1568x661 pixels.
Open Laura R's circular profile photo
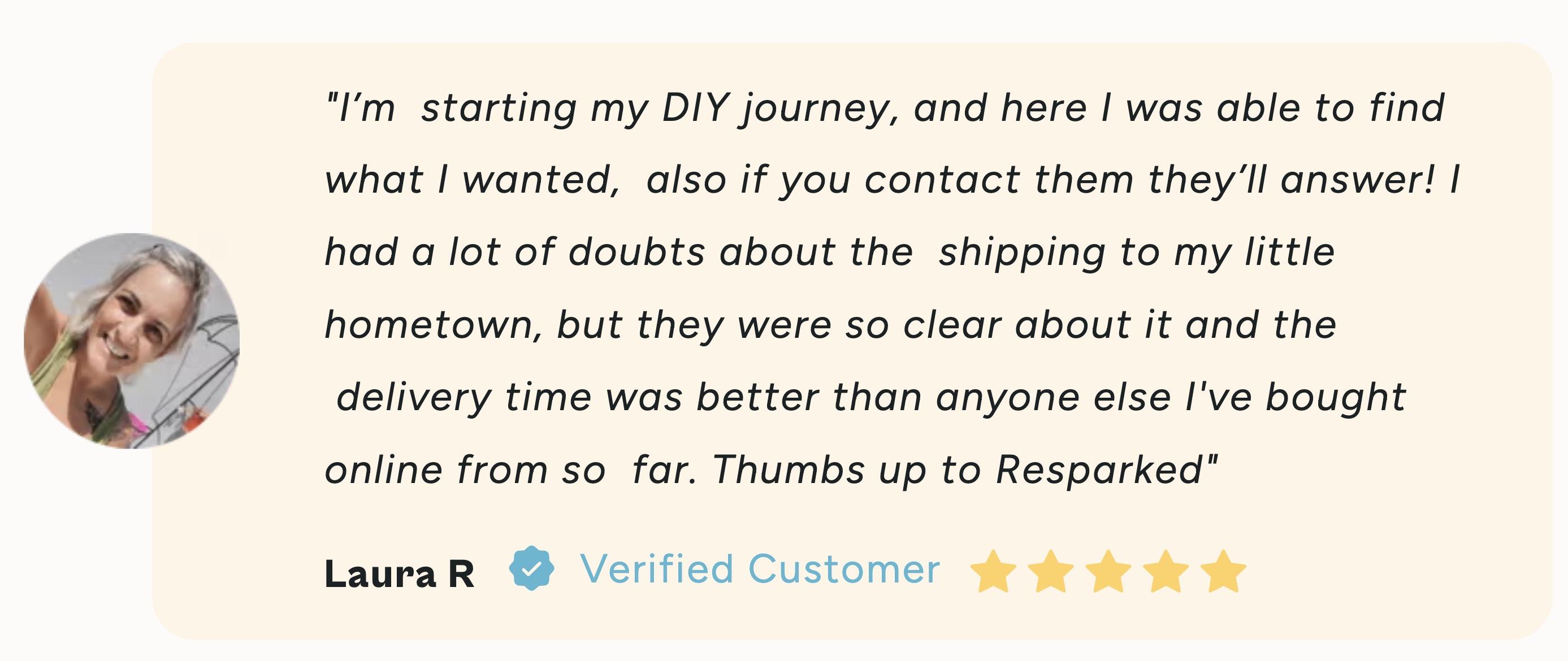[x=132, y=341]
